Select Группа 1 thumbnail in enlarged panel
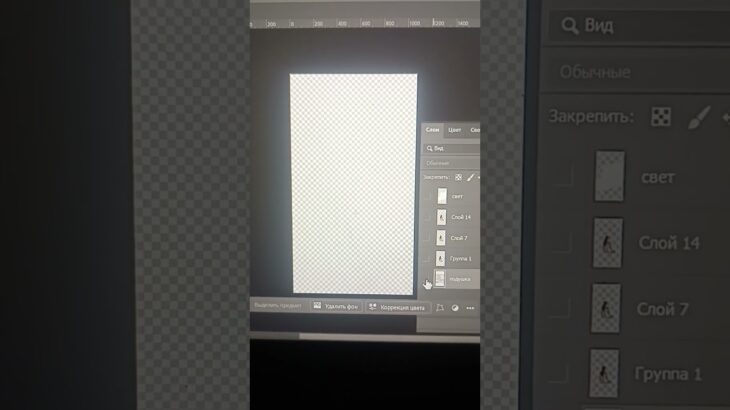 604,374
